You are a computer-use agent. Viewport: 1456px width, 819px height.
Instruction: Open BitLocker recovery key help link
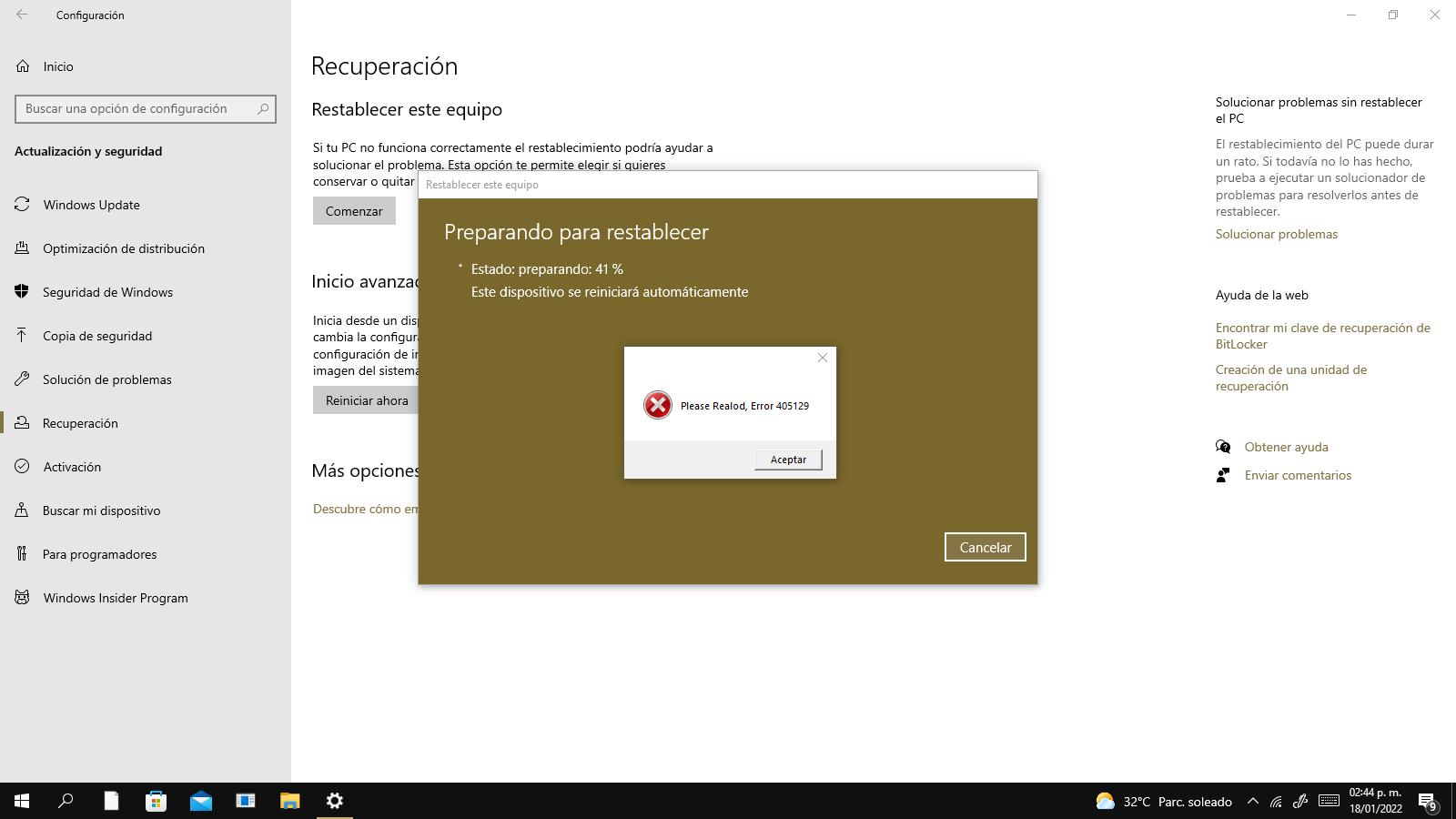tap(1322, 336)
